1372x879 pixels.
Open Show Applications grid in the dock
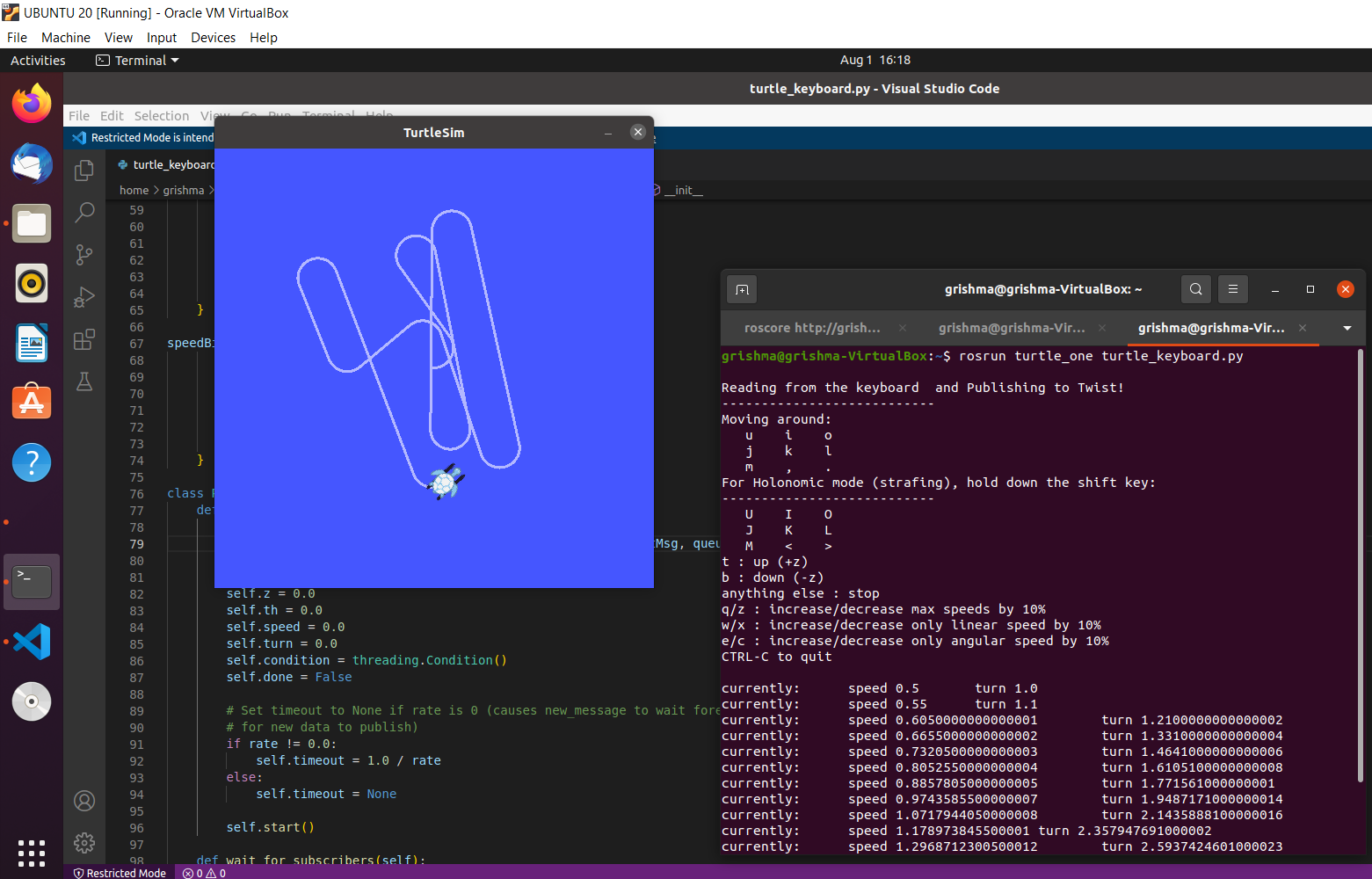tap(31, 853)
